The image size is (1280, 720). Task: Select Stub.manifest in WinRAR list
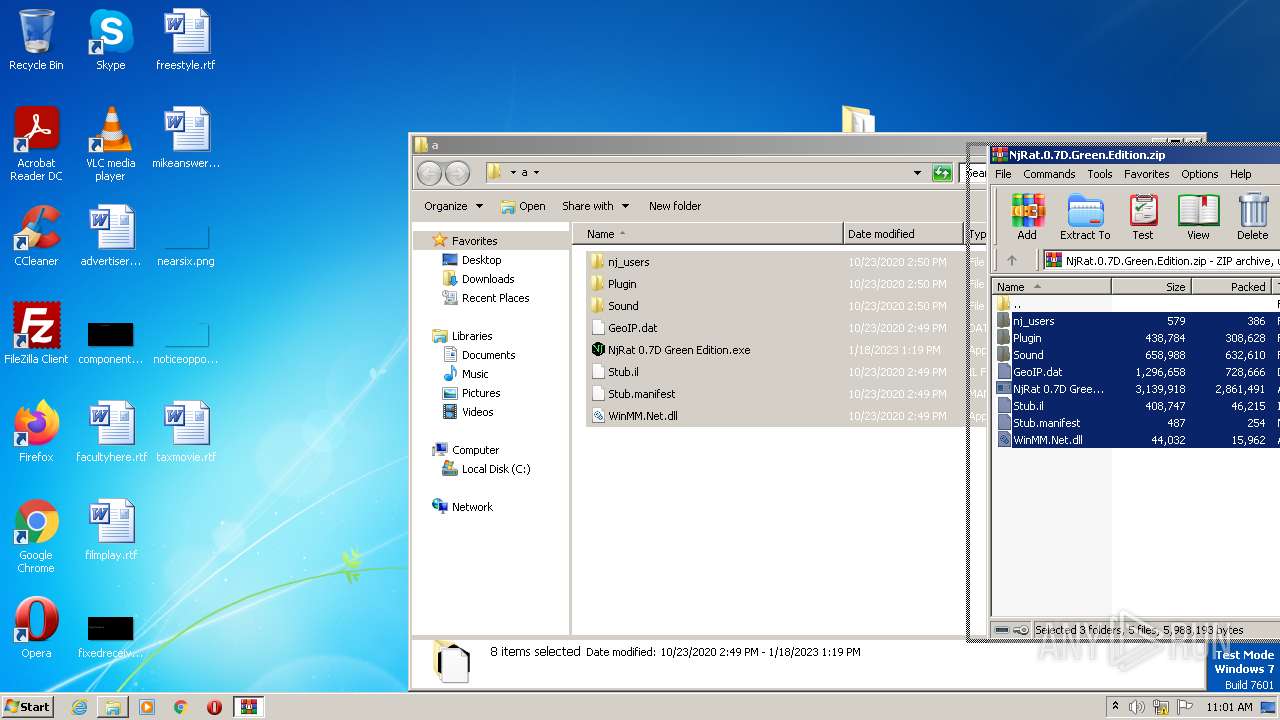tap(1137, 423)
